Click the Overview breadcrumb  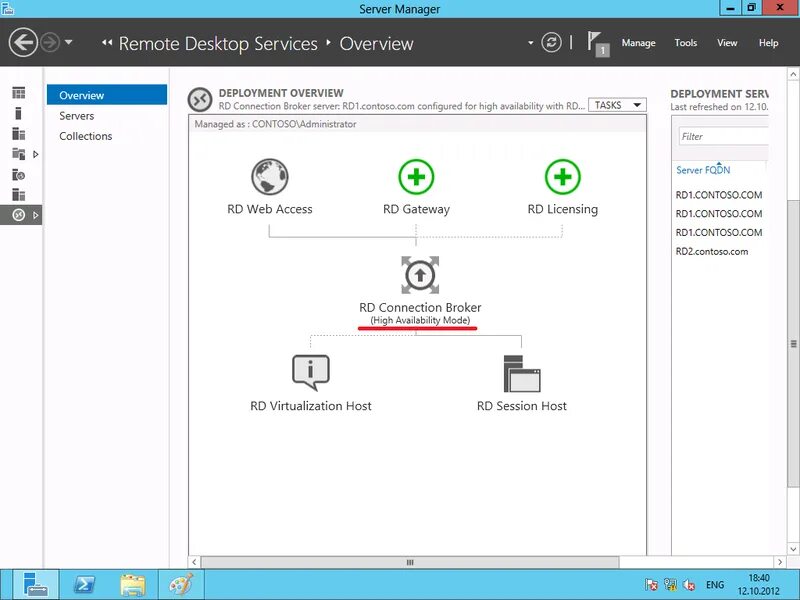click(377, 43)
